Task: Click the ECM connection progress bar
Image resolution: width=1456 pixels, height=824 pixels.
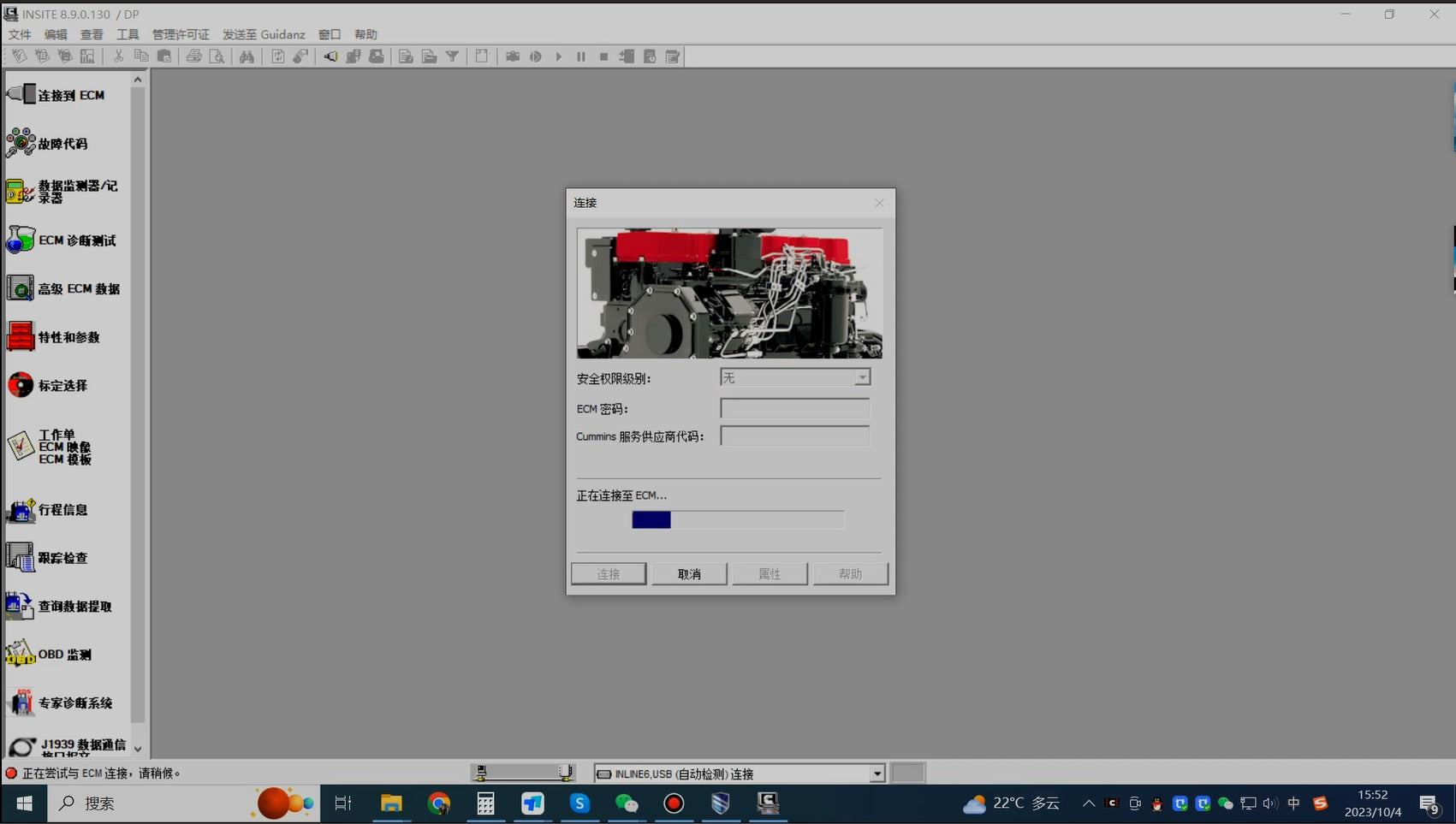Action: [x=737, y=519]
